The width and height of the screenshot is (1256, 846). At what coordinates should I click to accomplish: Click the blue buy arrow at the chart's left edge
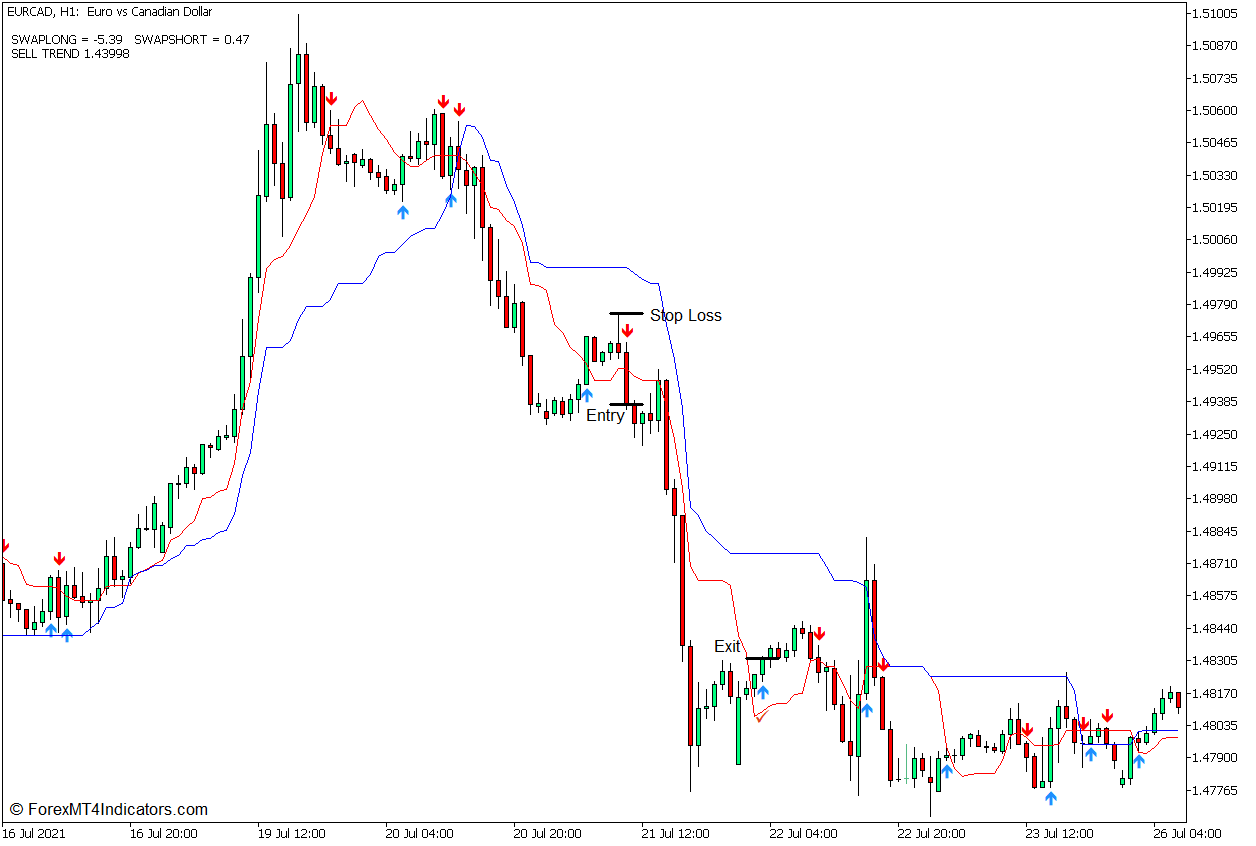pyautogui.click(x=50, y=629)
